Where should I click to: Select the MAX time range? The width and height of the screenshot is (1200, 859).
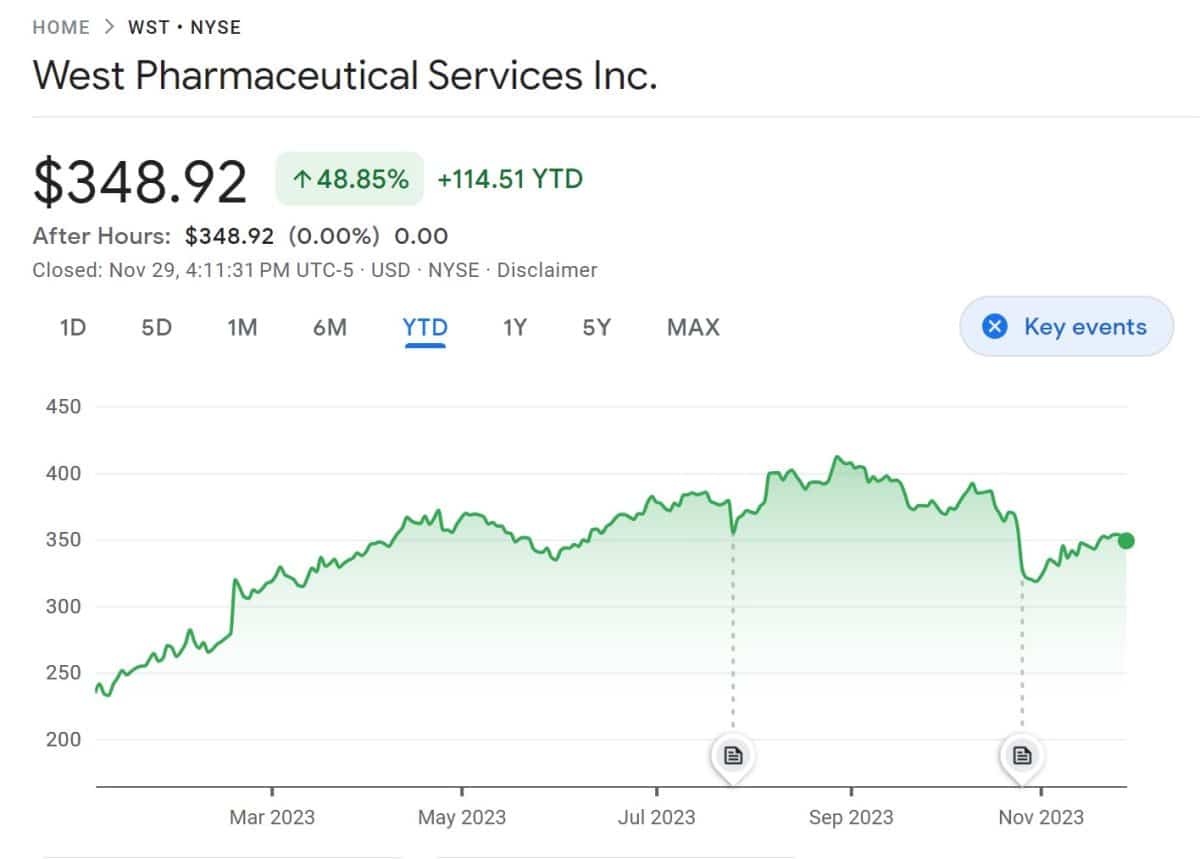(x=692, y=327)
